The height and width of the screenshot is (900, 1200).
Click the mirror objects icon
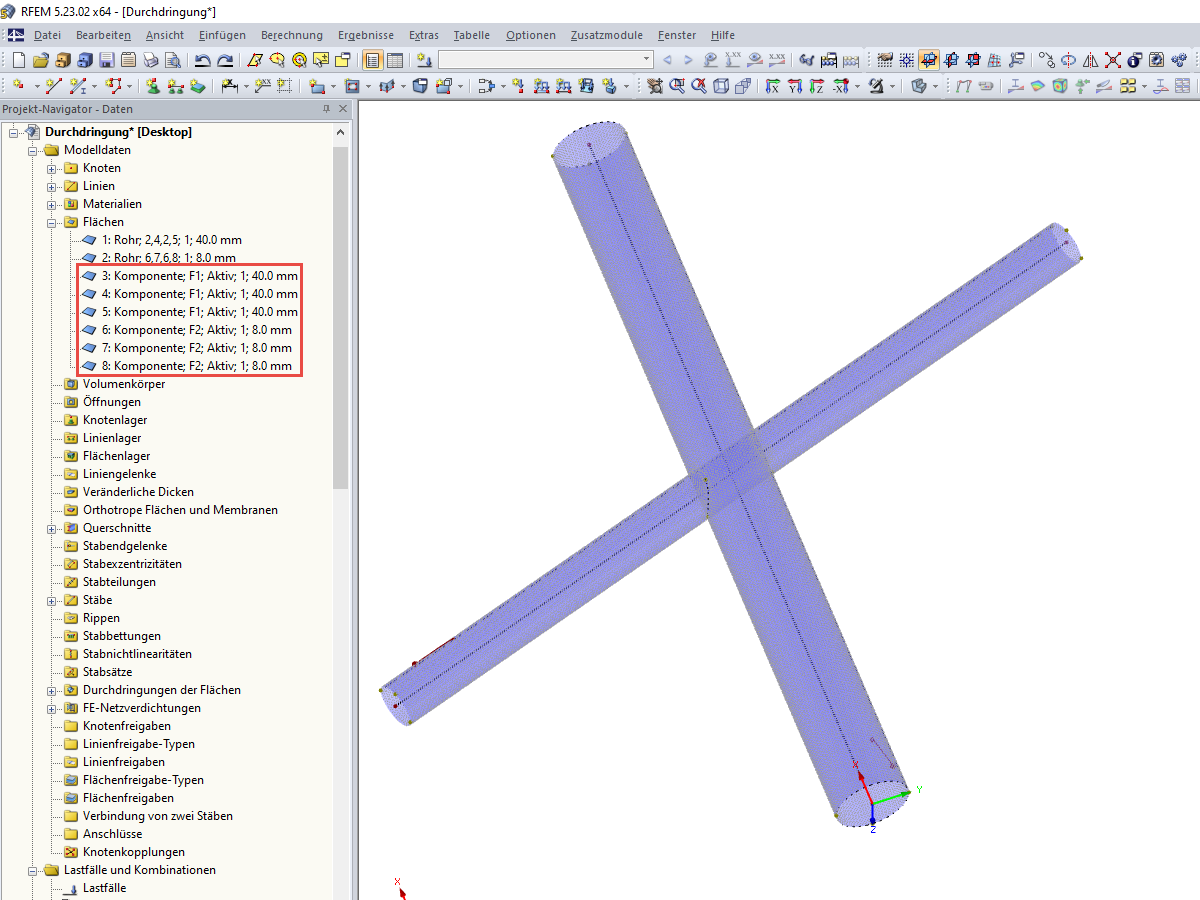(1090, 60)
